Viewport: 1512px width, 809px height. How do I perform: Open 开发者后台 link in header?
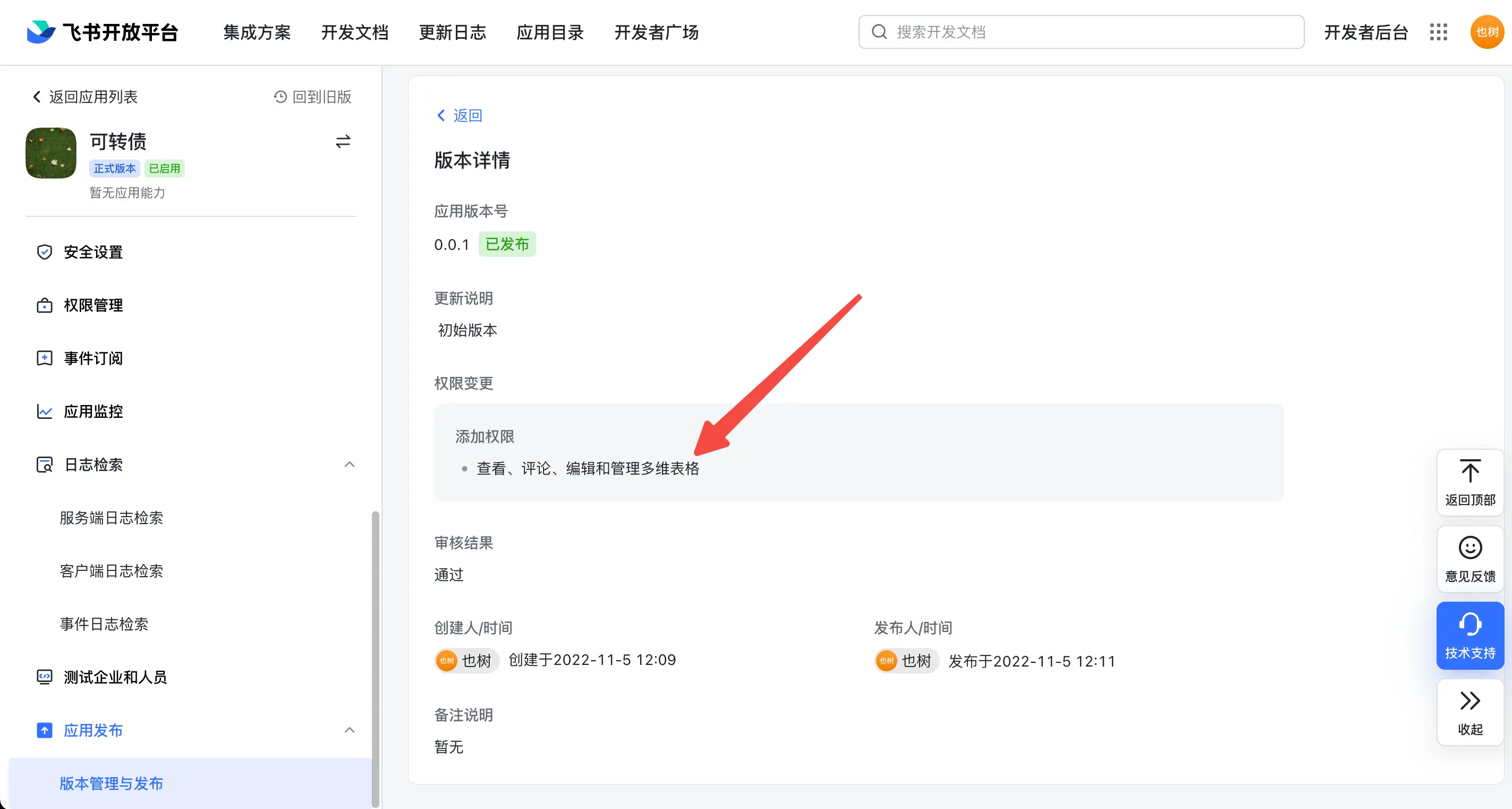1366,32
